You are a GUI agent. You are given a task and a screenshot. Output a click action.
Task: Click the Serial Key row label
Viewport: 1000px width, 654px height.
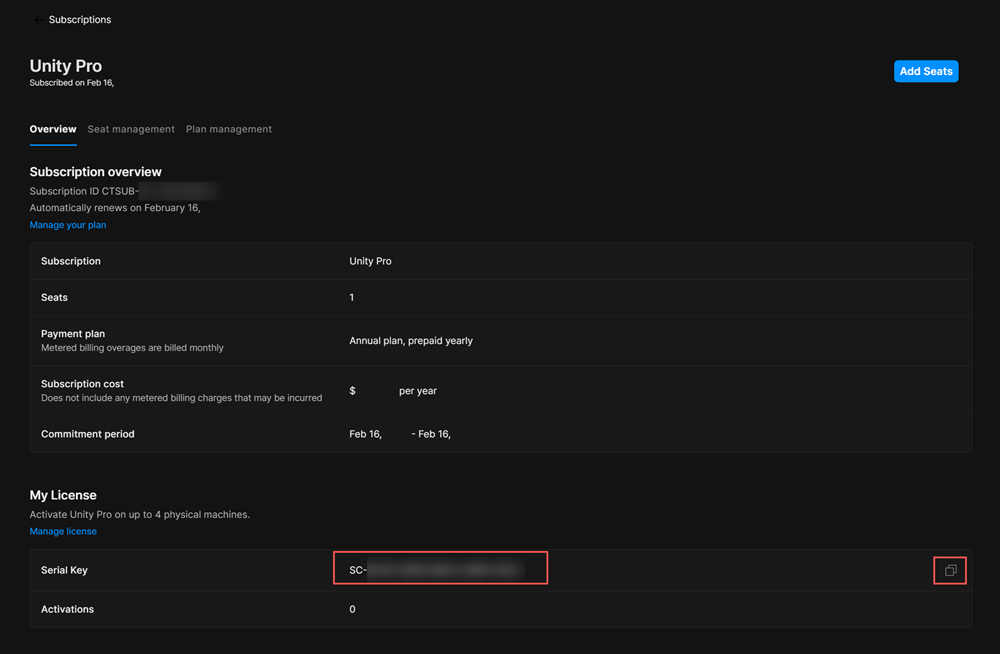coord(64,570)
